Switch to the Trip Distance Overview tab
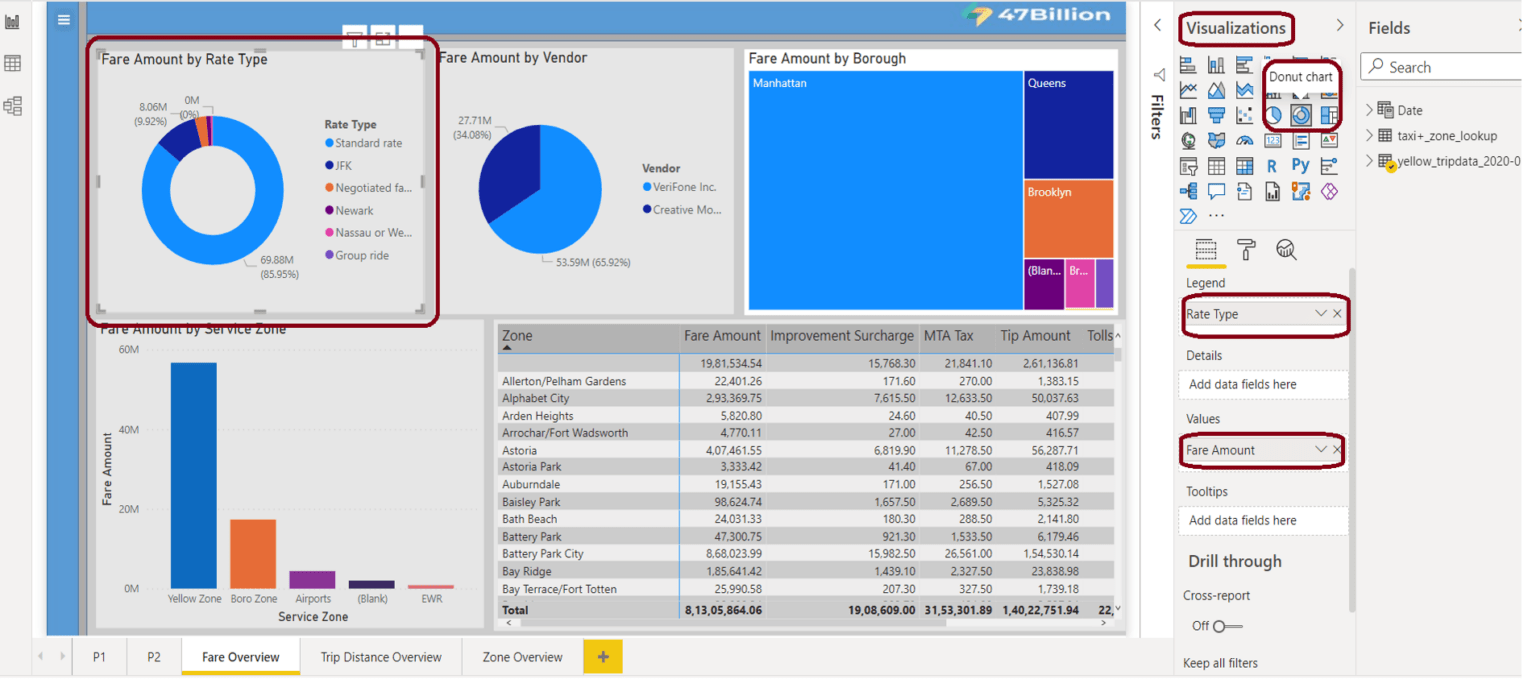The width and height of the screenshot is (1536, 692). click(x=381, y=657)
